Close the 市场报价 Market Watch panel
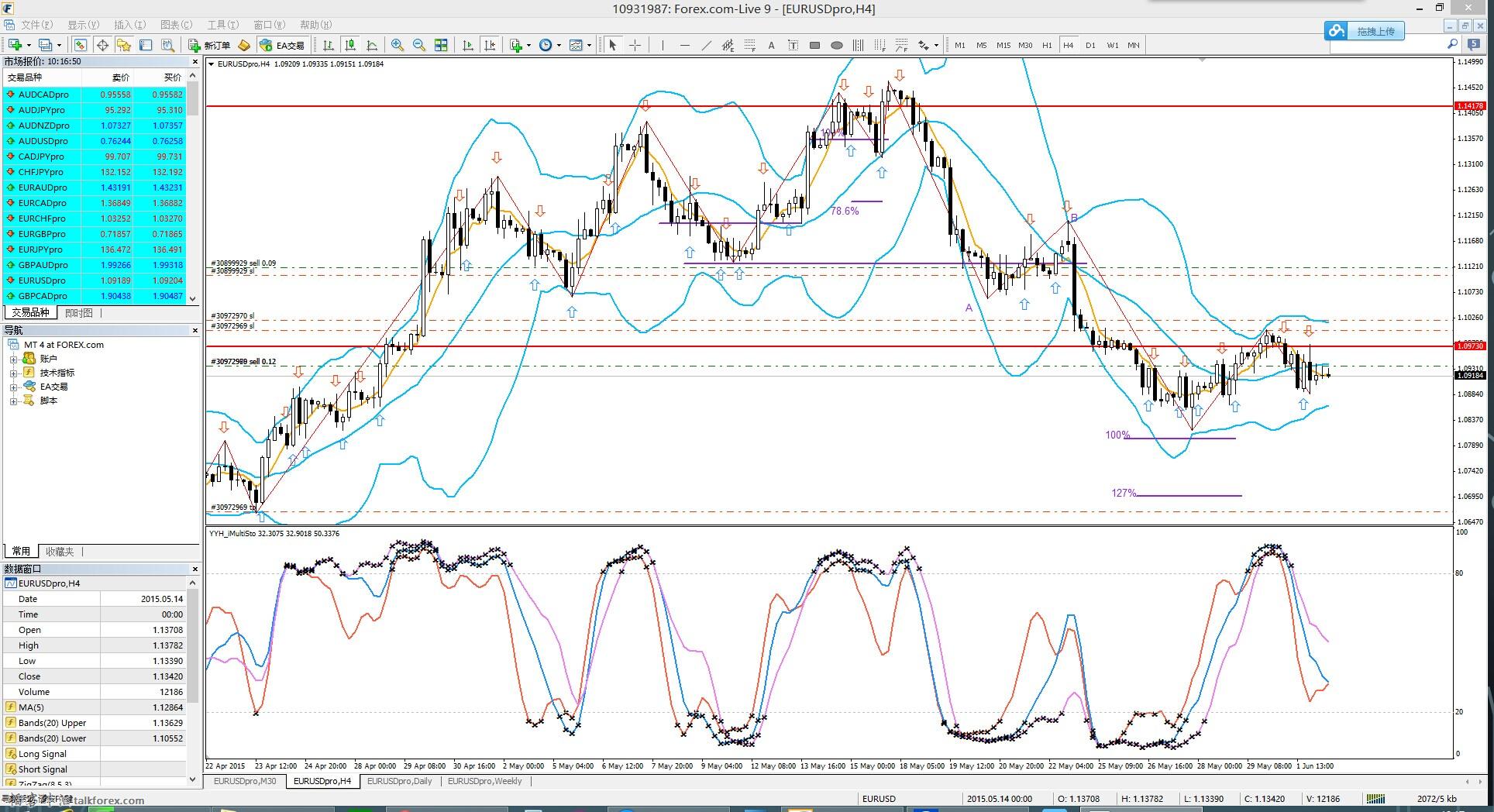The image size is (1494, 812). pos(195,61)
